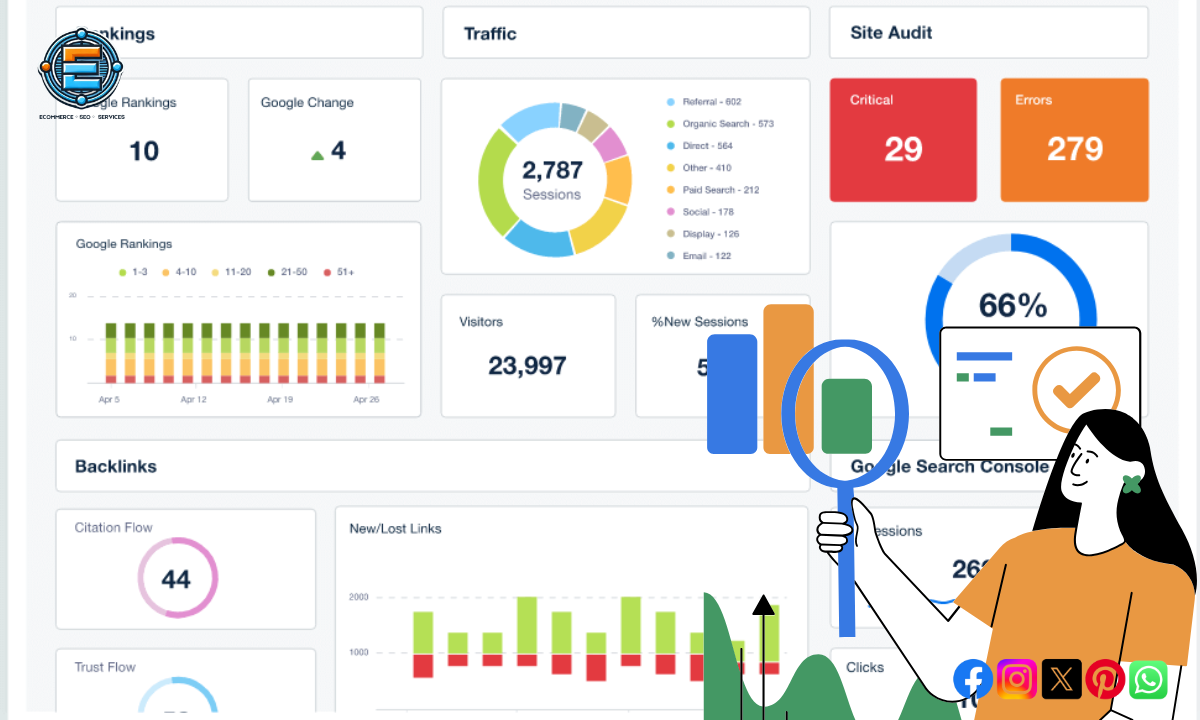Click the 2,787 Sessions donut chart
The width and height of the screenshot is (1200, 720).
(x=555, y=178)
